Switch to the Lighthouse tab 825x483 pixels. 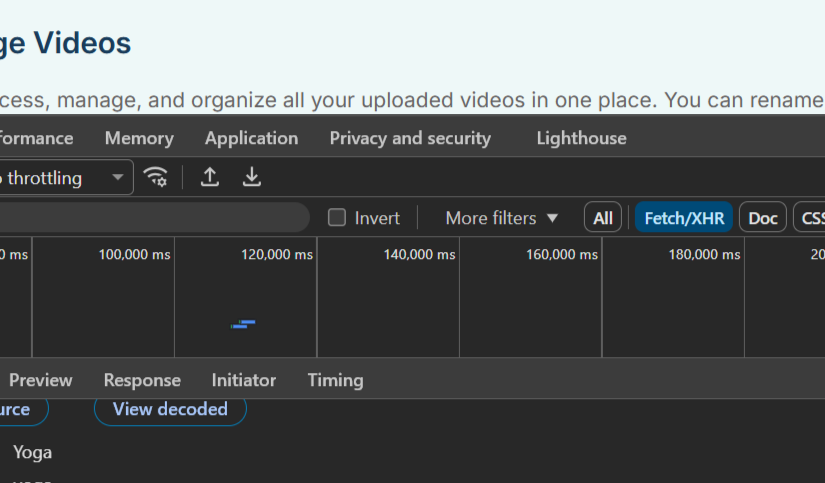tap(581, 138)
